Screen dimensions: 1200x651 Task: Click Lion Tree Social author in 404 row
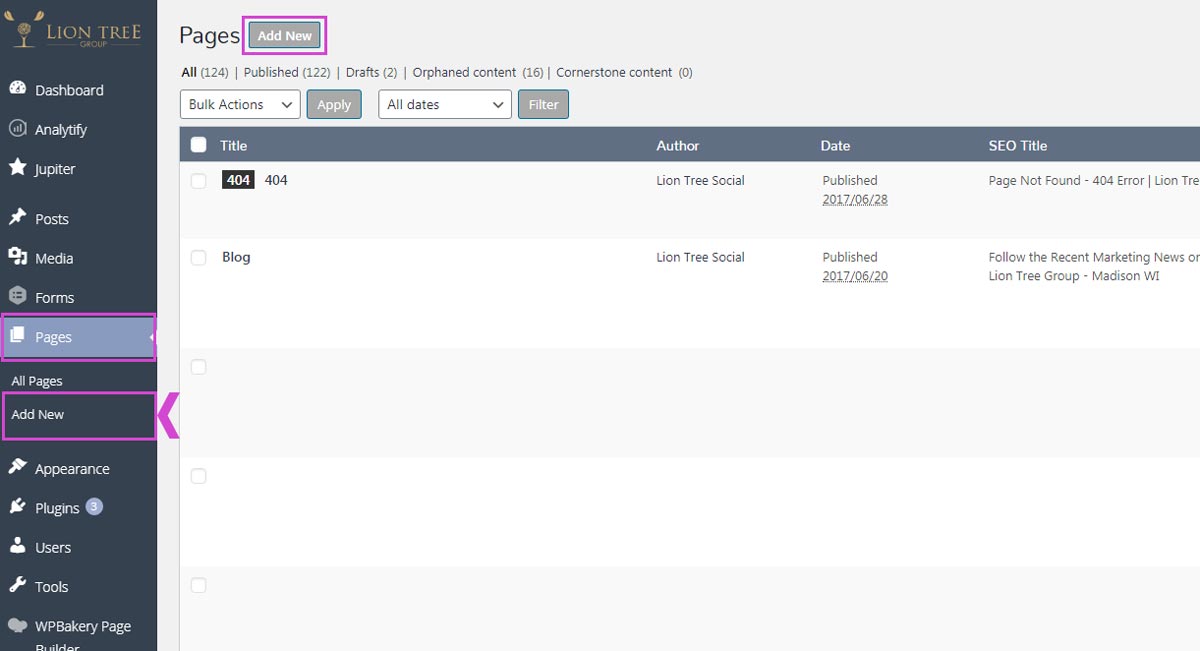700,180
